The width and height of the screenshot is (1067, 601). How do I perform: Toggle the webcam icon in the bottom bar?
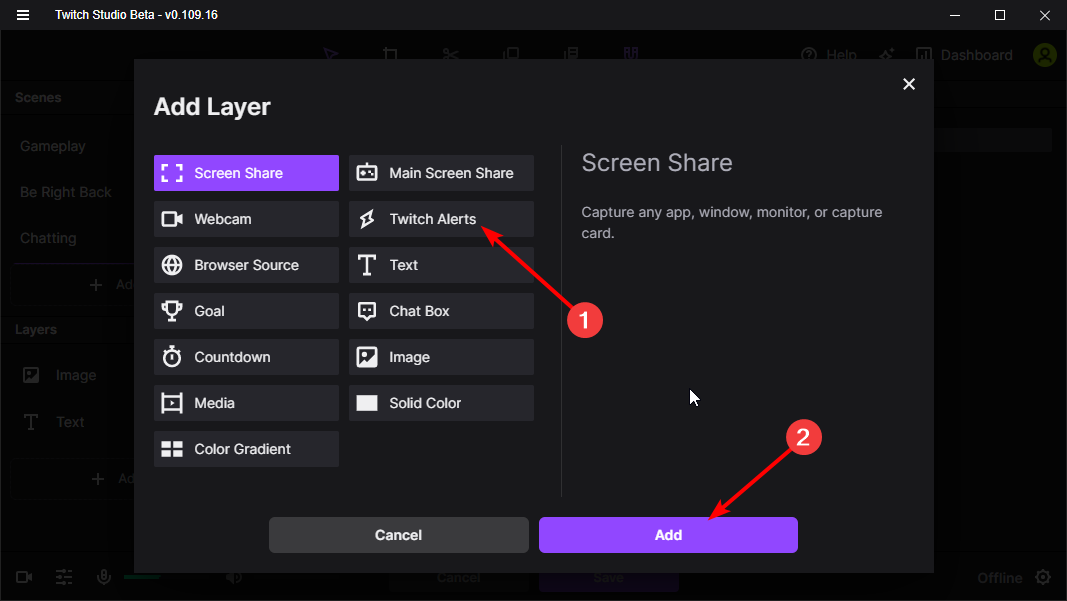point(23,577)
